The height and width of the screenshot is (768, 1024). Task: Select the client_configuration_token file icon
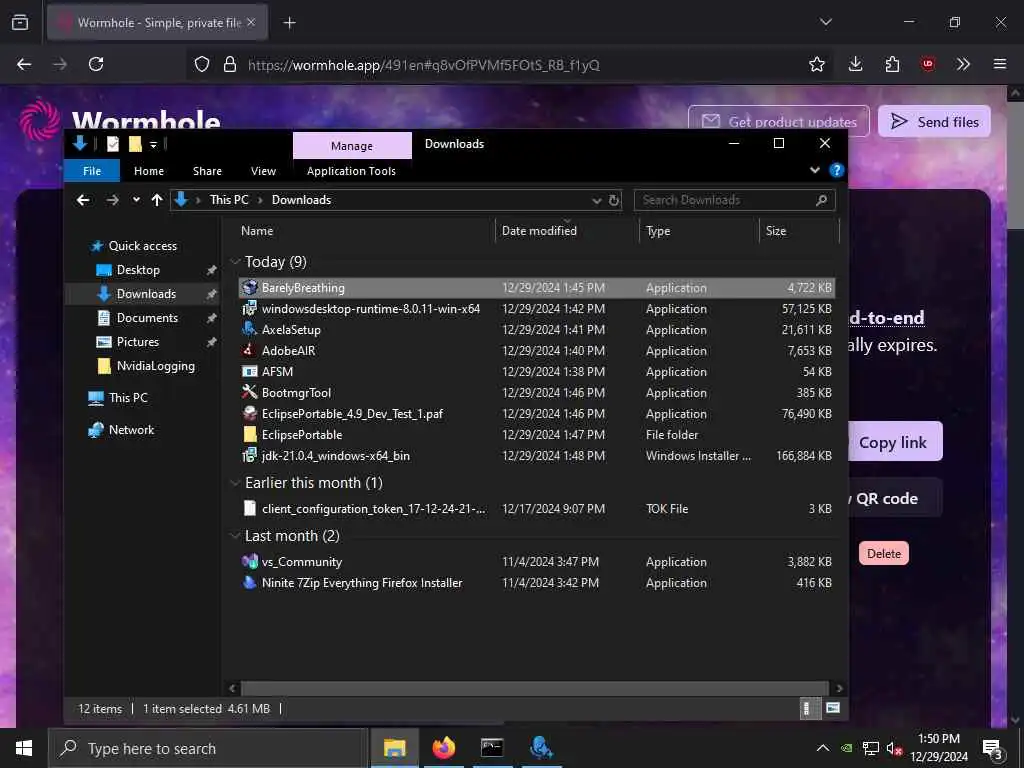[249, 508]
